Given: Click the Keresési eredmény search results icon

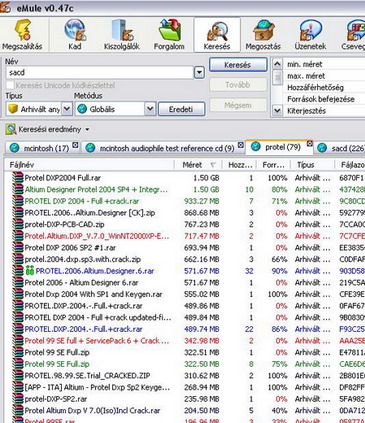Looking at the screenshot, I should coord(11,129).
